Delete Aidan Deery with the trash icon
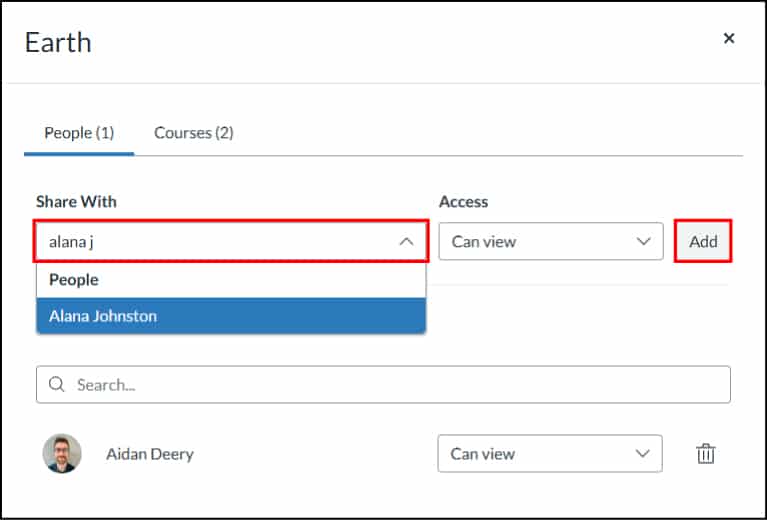Viewport: 767px width, 520px height. pyautogui.click(x=706, y=454)
